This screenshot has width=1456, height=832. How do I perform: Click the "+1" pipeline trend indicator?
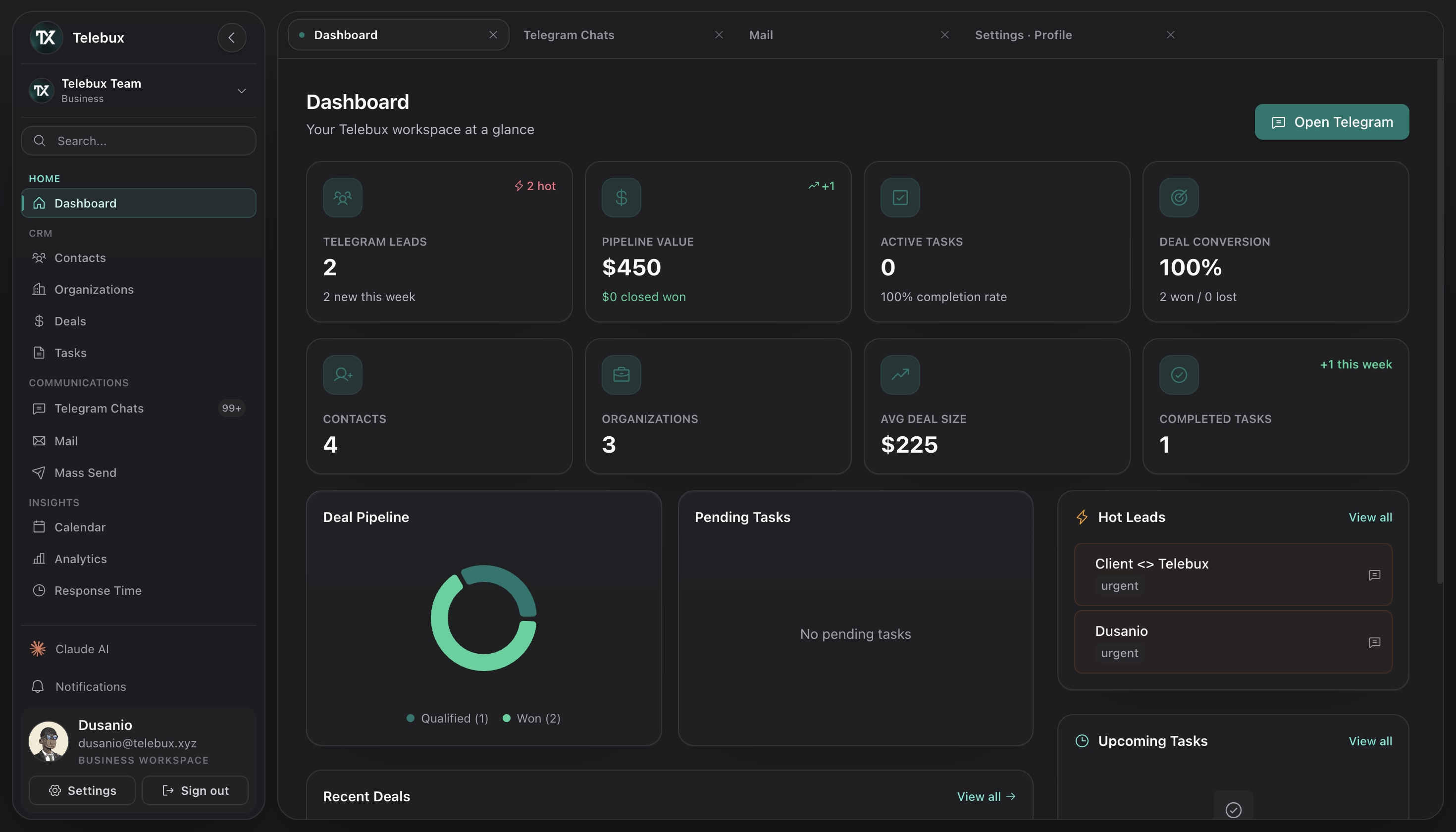(x=822, y=186)
